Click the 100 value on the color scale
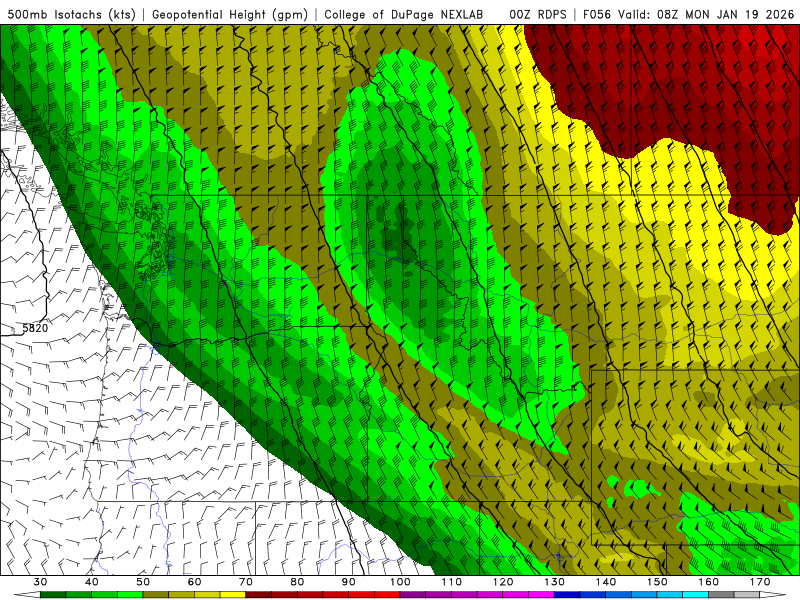The width and height of the screenshot is (800, 600). pyautogui.click(x=400, y=582)
